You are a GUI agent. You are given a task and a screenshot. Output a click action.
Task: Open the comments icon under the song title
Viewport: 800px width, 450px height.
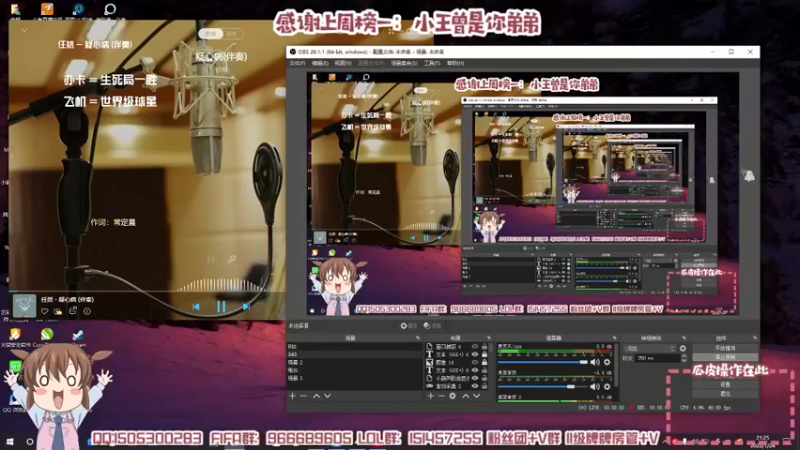coord(72,311)
